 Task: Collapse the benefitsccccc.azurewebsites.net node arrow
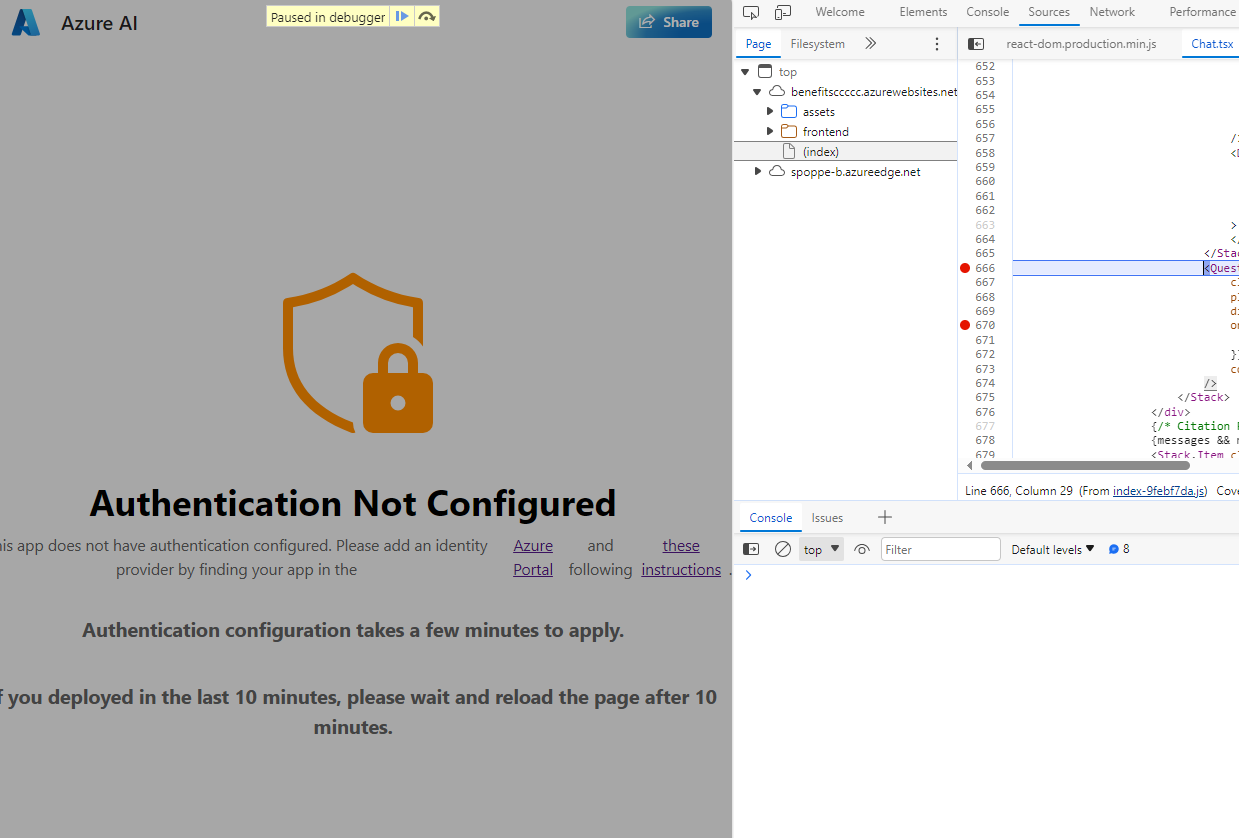click(757, 92)
